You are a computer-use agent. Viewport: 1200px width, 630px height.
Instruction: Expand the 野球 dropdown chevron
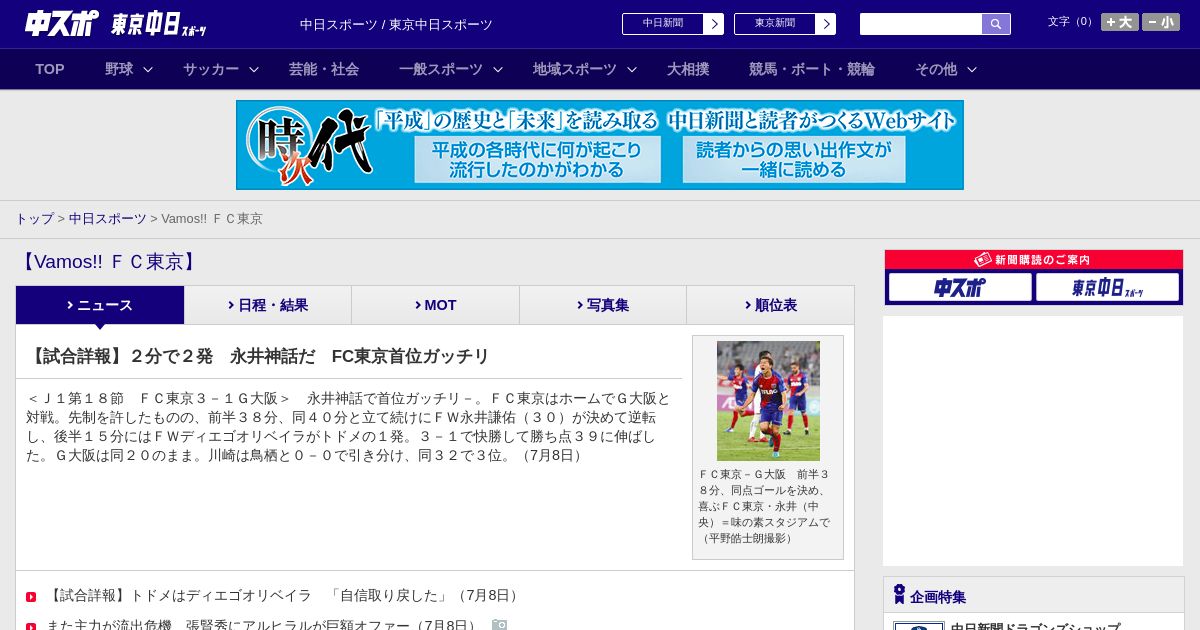coord(148,69)
